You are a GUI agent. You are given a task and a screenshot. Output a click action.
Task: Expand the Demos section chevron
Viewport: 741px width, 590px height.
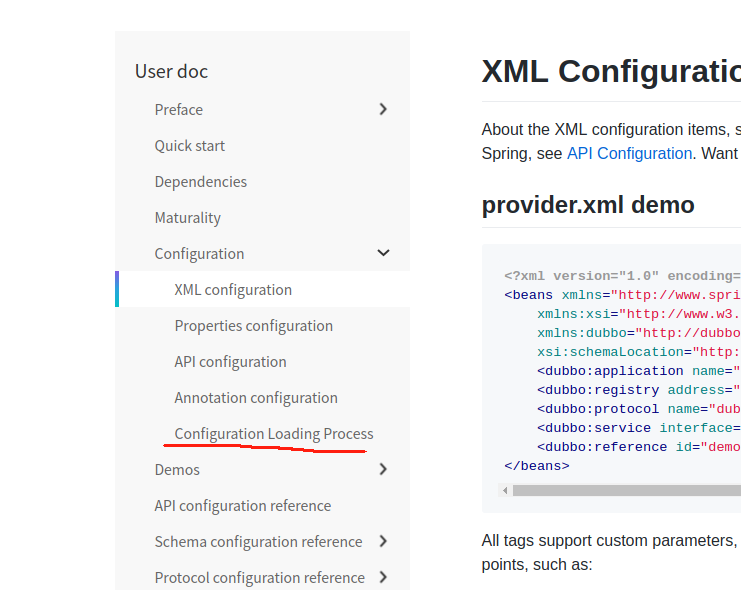click(x=383, y=469)
